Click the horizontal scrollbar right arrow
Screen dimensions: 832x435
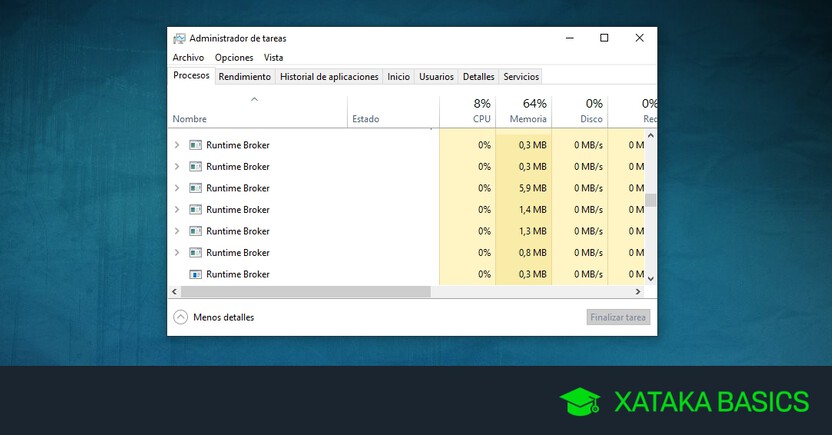(x=638, y=291)
